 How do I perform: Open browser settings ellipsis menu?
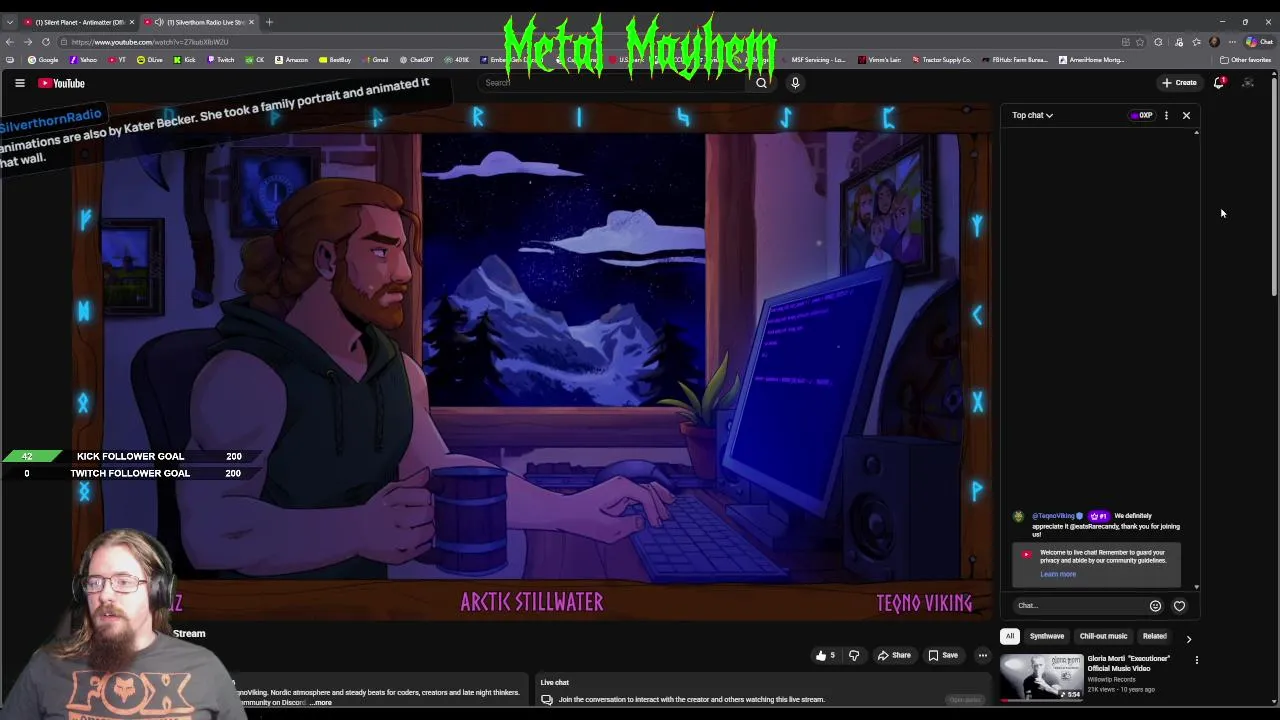[1232, 42]
